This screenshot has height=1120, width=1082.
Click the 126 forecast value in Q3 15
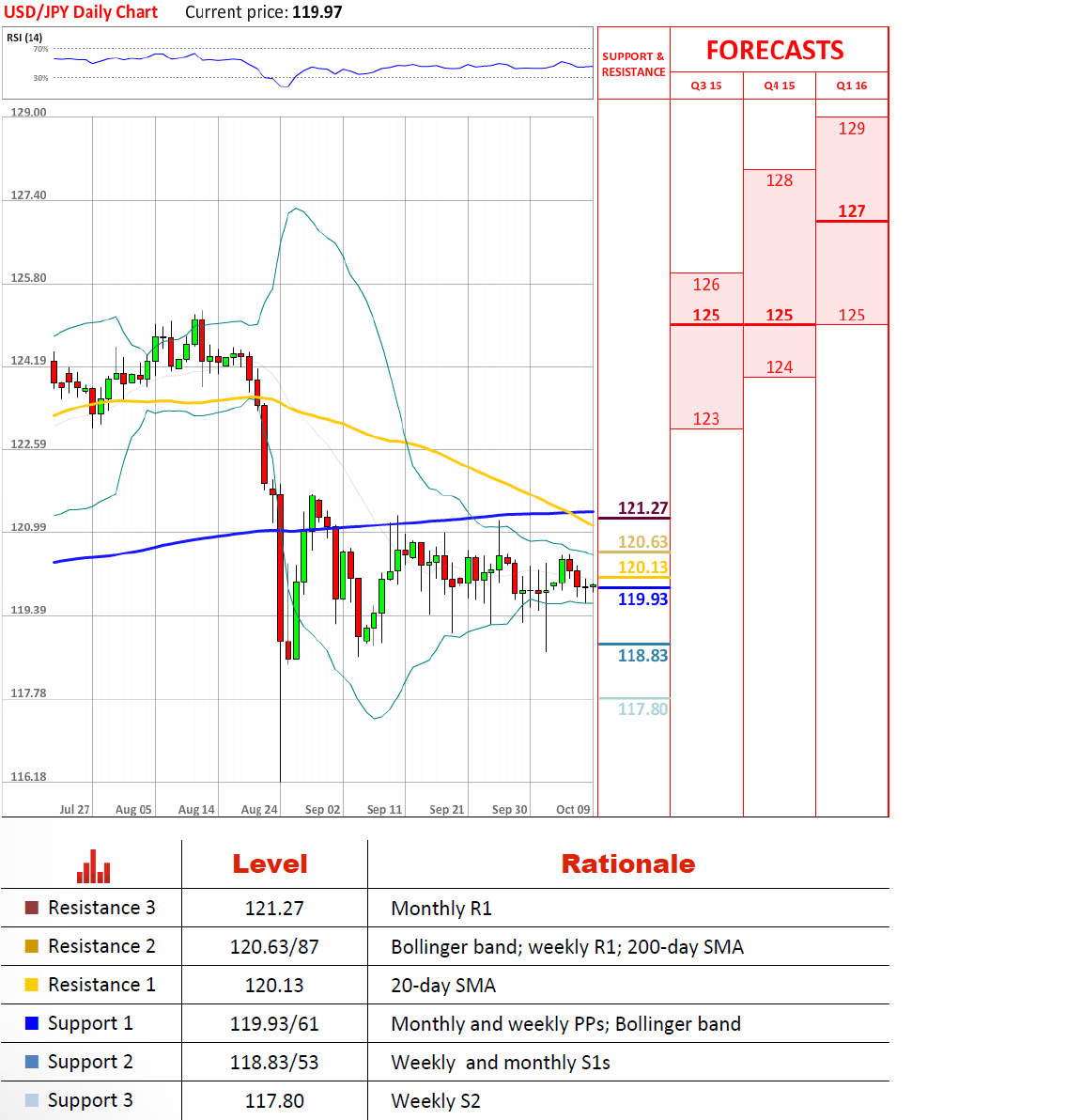click(706, 285)
